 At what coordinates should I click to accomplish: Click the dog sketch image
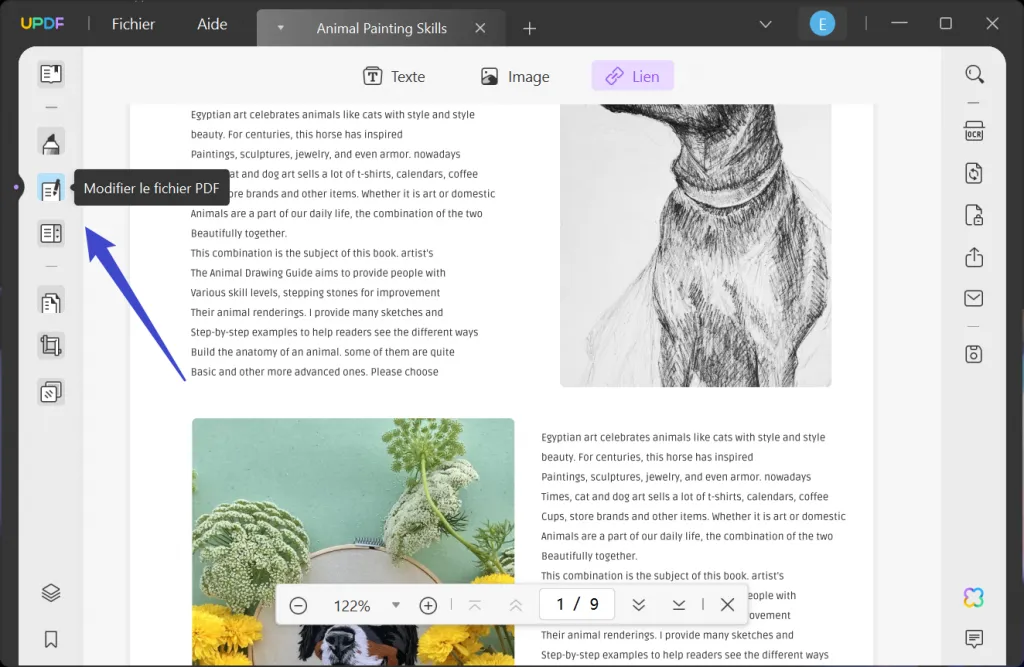696,246
